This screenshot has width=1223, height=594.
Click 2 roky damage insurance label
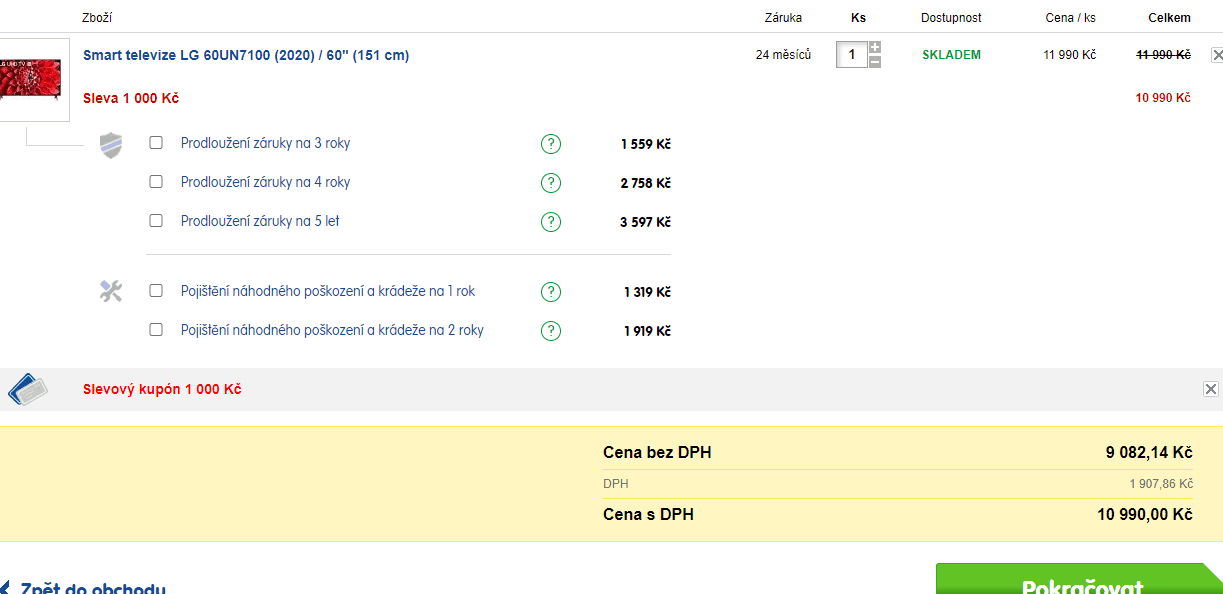coord(332,330)
